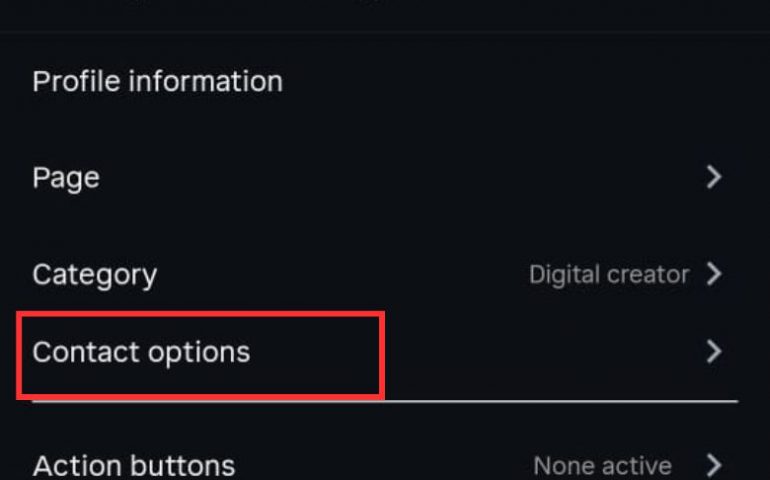Click the right arrow icon on Page row
Image resolution: width=770 pixels, height=480 pixels.
(713, 178)
